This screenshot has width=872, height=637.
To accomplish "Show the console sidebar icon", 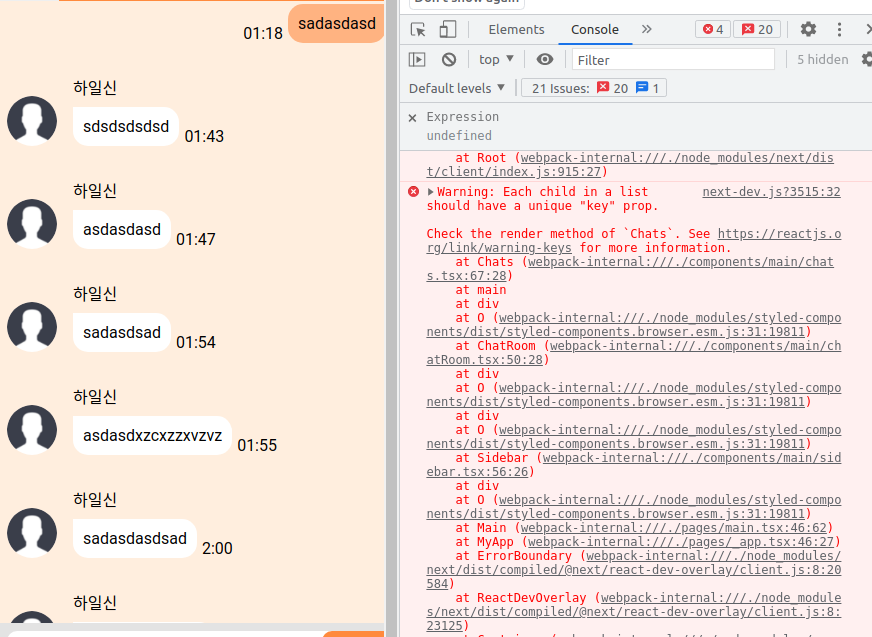I will (x=417, y=59).
